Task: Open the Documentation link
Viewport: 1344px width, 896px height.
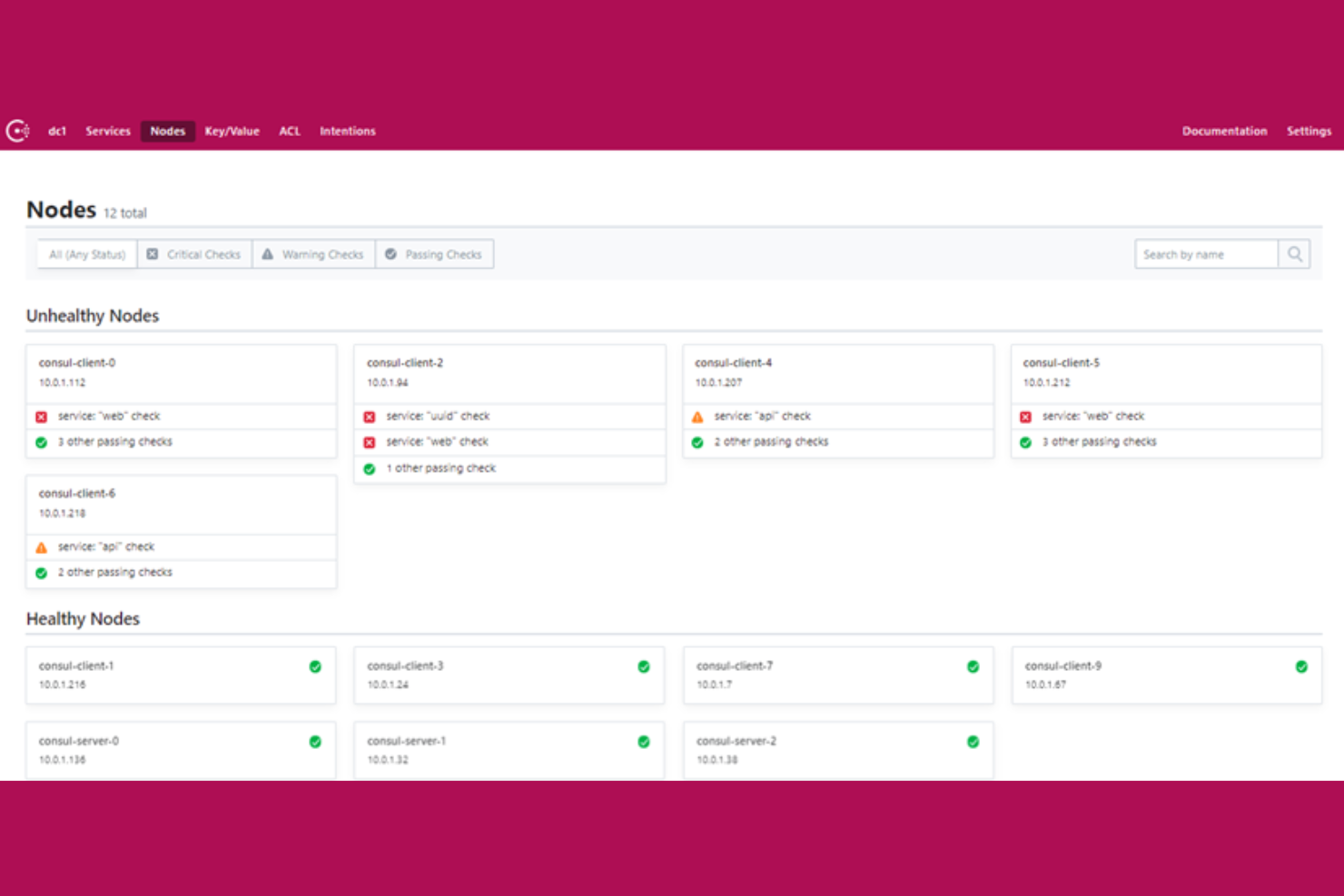Action: coord(1224,131)
